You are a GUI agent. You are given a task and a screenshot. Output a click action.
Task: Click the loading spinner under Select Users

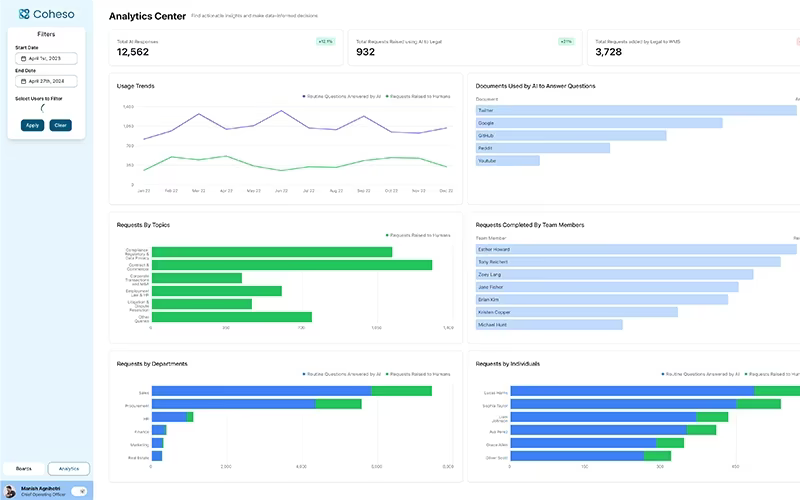43,108
